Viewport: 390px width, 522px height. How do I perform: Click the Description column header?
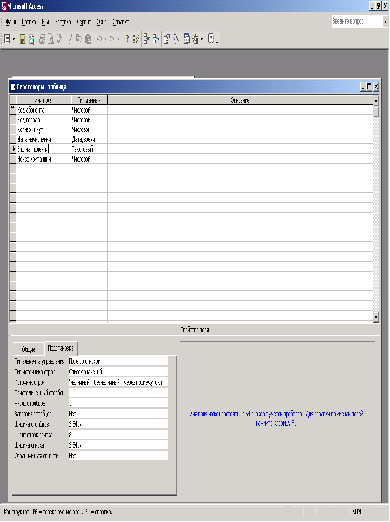[x=240, y=100]
